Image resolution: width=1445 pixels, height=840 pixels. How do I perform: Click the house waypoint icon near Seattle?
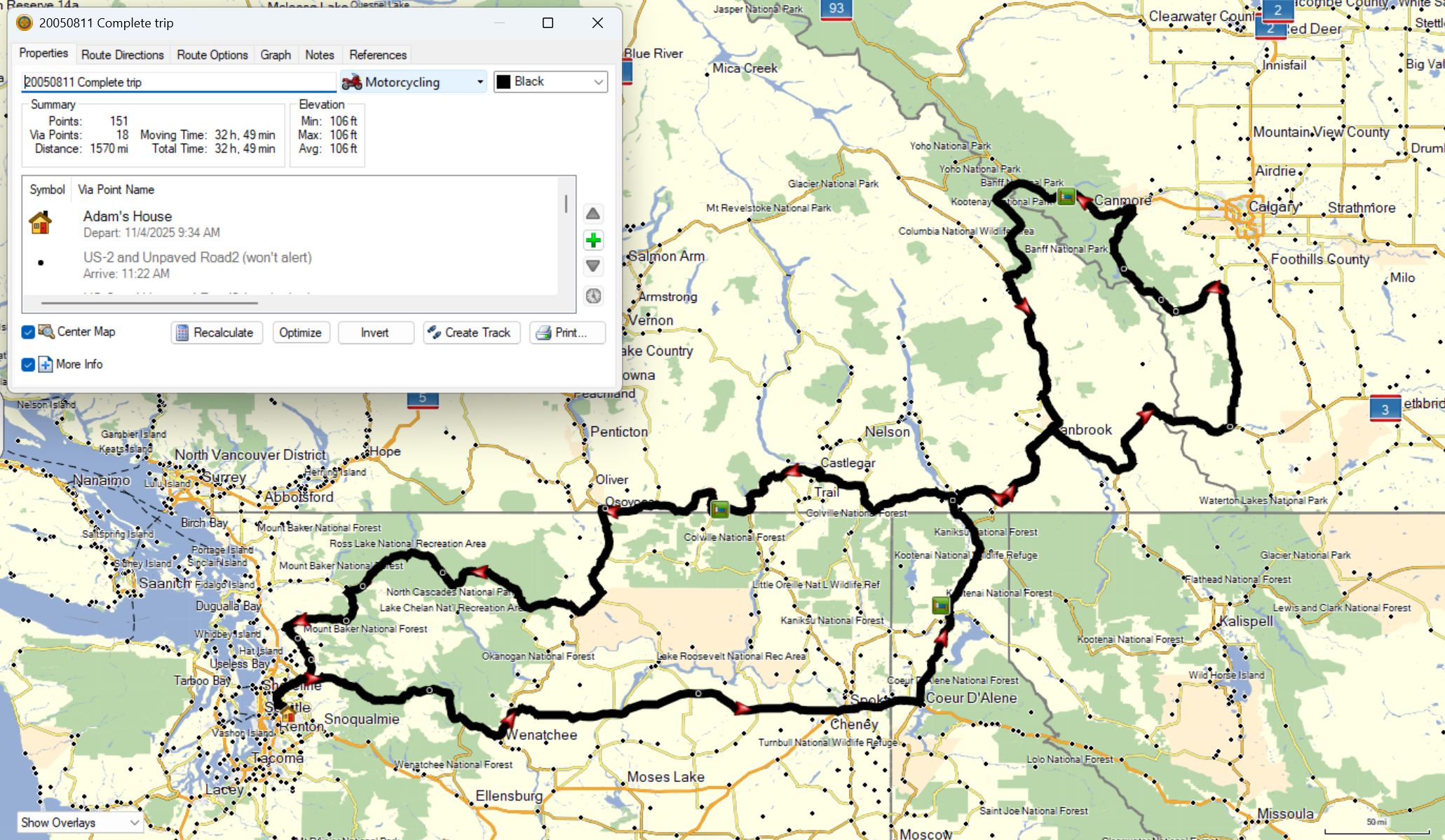tap(287, 714)
